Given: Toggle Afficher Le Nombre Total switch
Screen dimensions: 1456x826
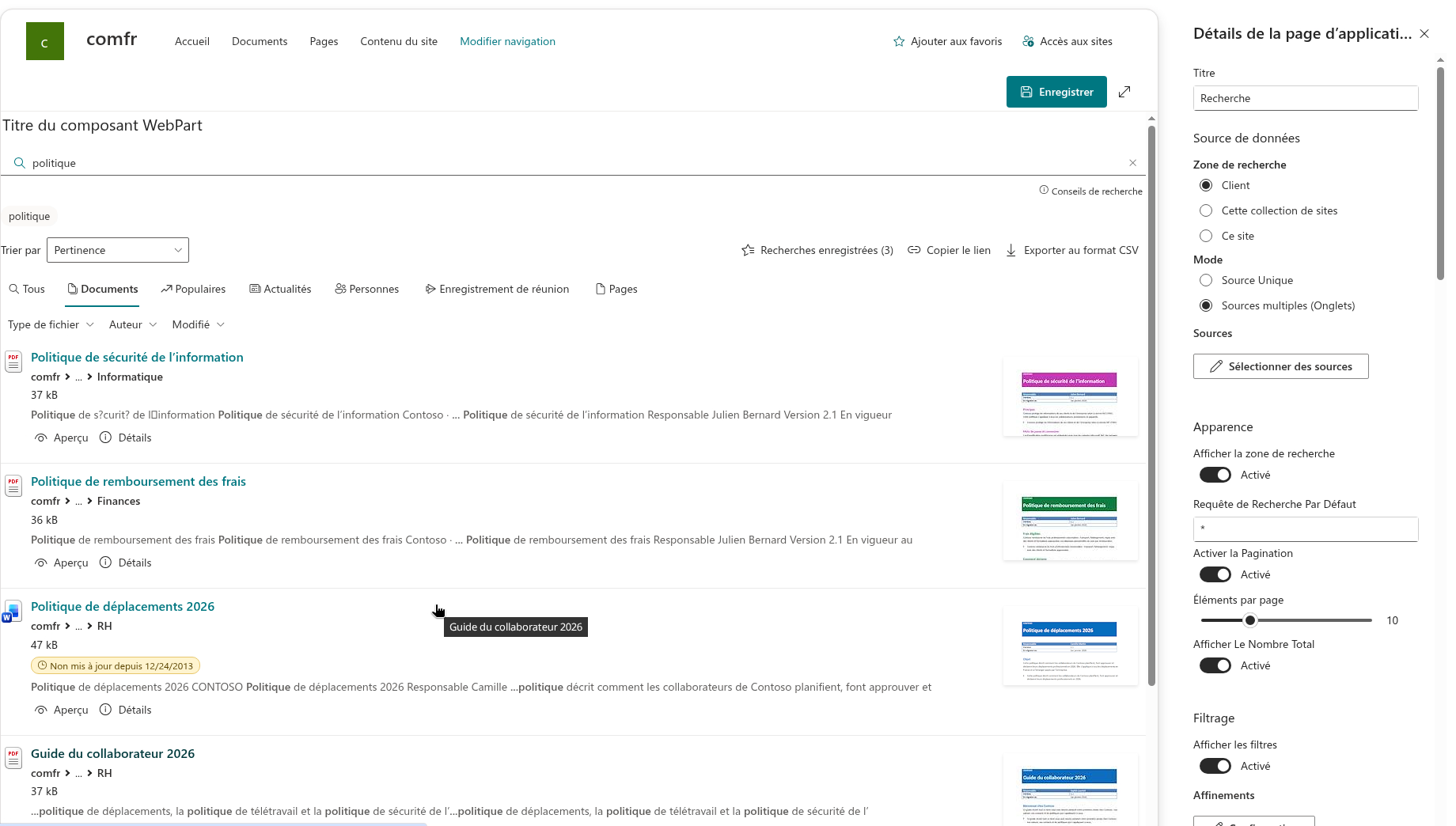Looking at the screenshot, I should coord(1215,665).
